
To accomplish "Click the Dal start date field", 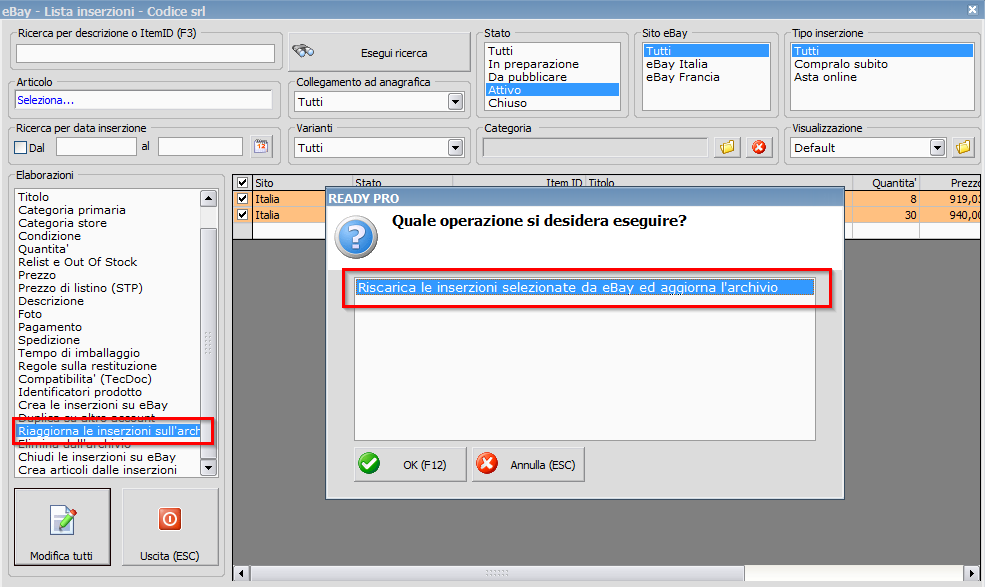I will [x=96, y=147].
